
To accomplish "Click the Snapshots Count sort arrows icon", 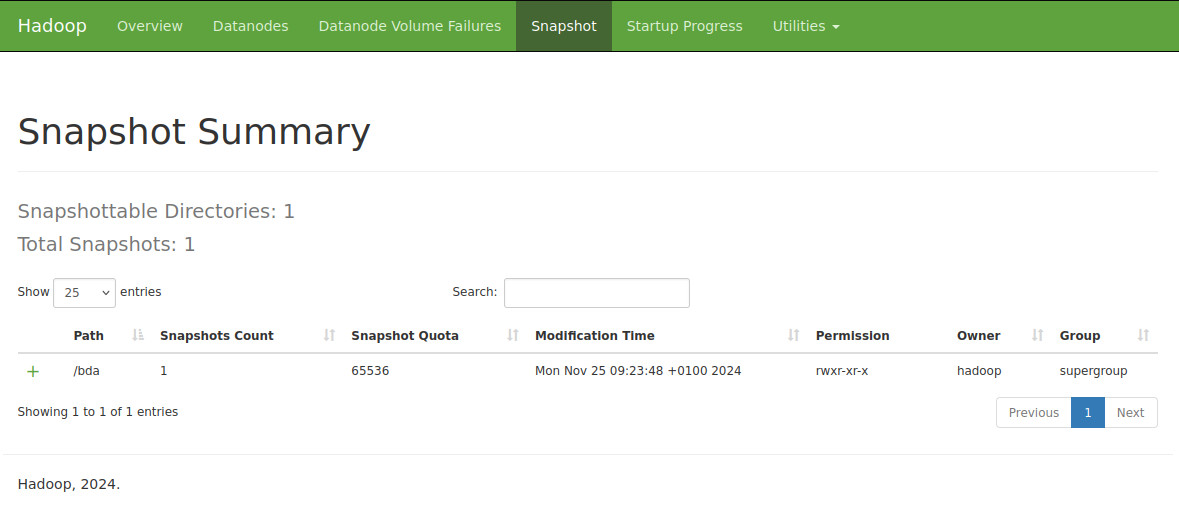I will [329, 335].
